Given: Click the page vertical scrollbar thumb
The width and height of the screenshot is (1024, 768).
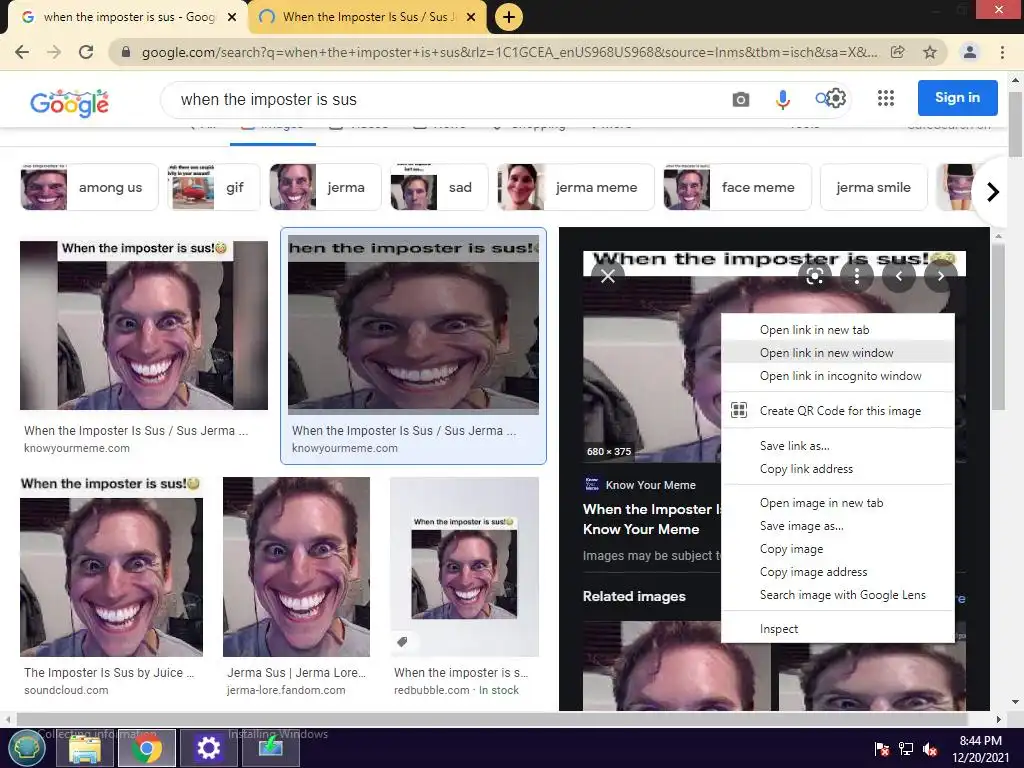Looking at the screenshot, I should (x=1015, y=124).
